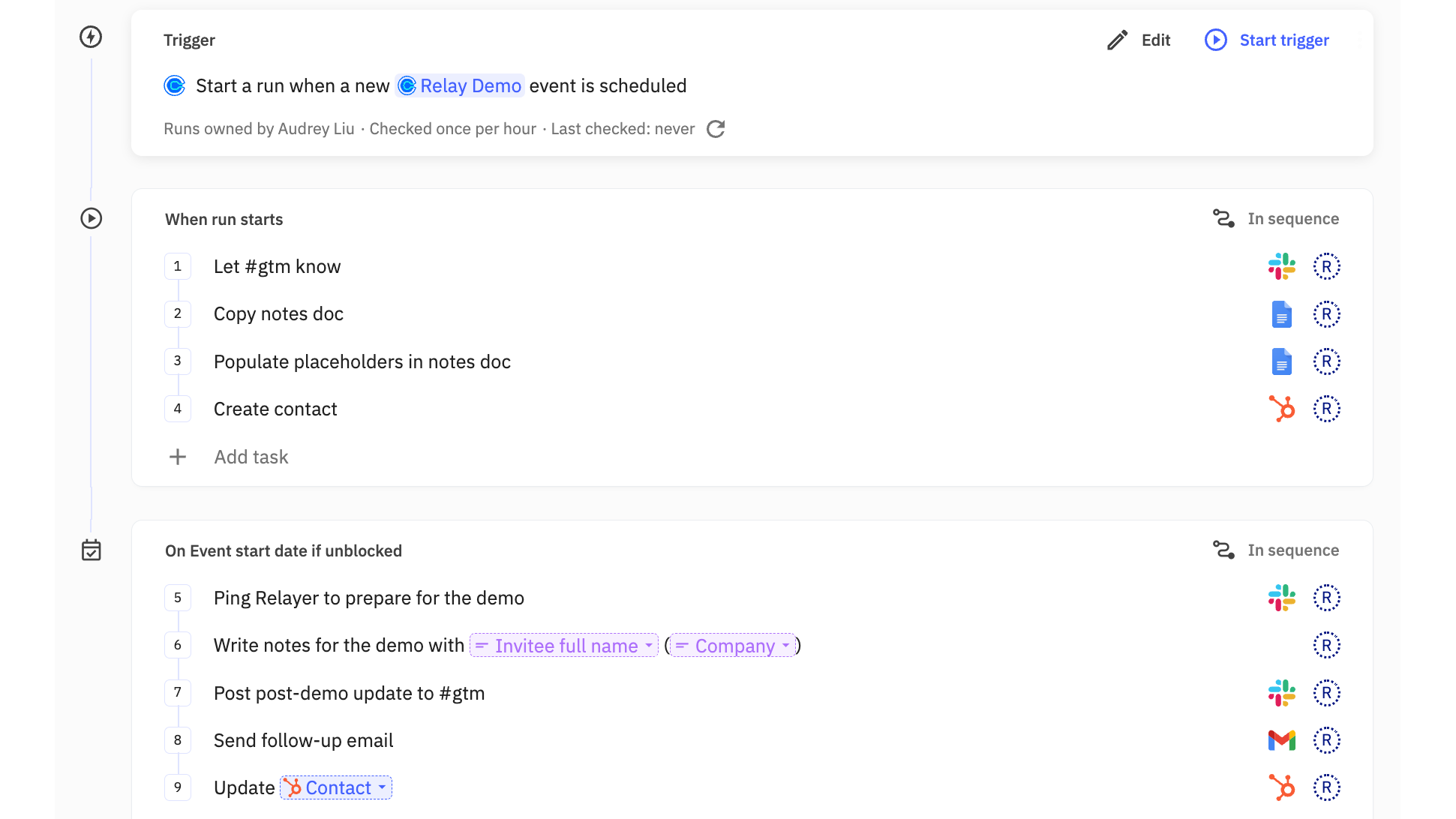The width and height of the screenshot is (1456, 819).
Task: Click the Relay Demo event link
Action: click(x=460, y=86)
